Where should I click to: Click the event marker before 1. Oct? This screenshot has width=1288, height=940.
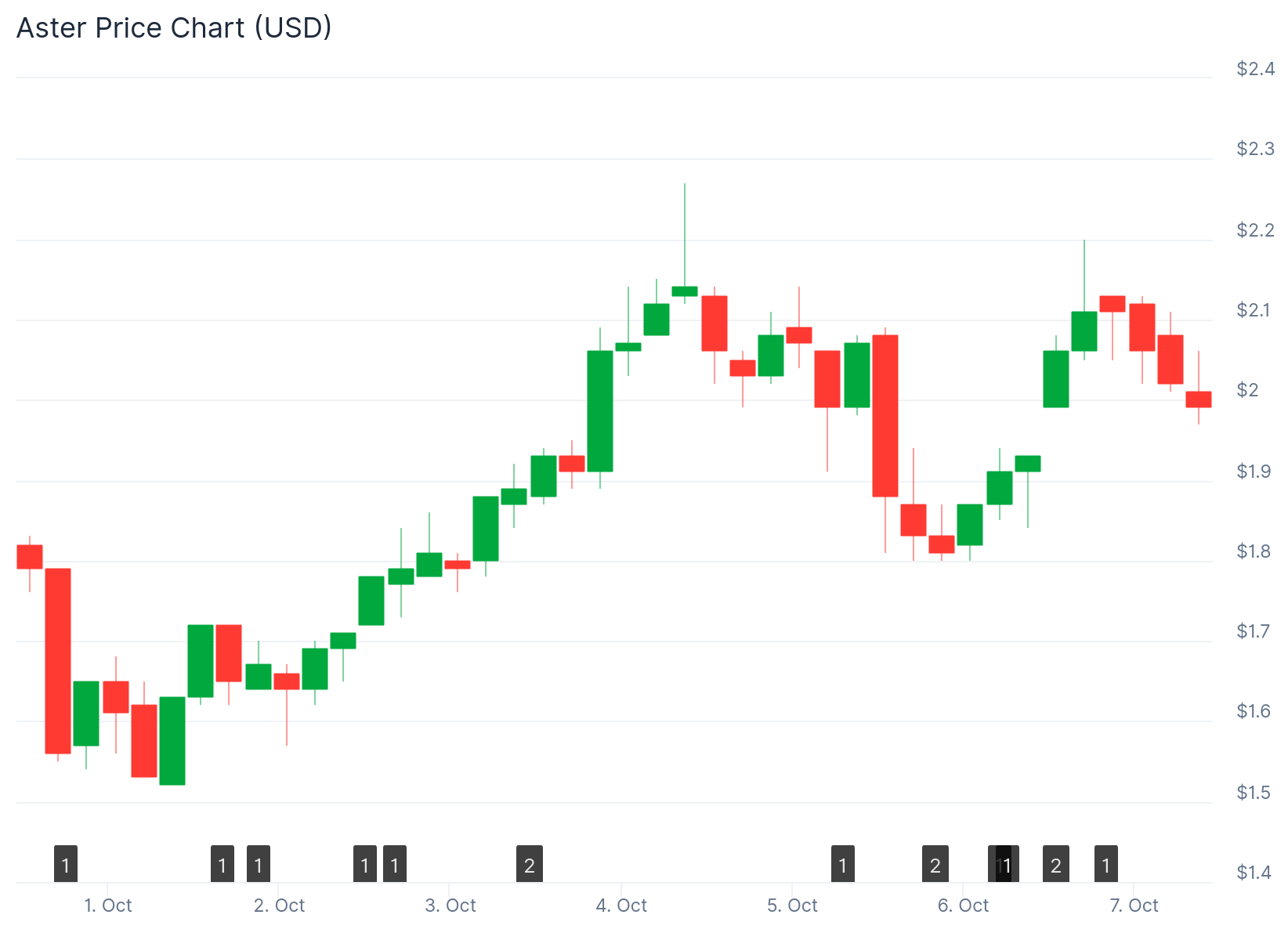click(66, 864)
